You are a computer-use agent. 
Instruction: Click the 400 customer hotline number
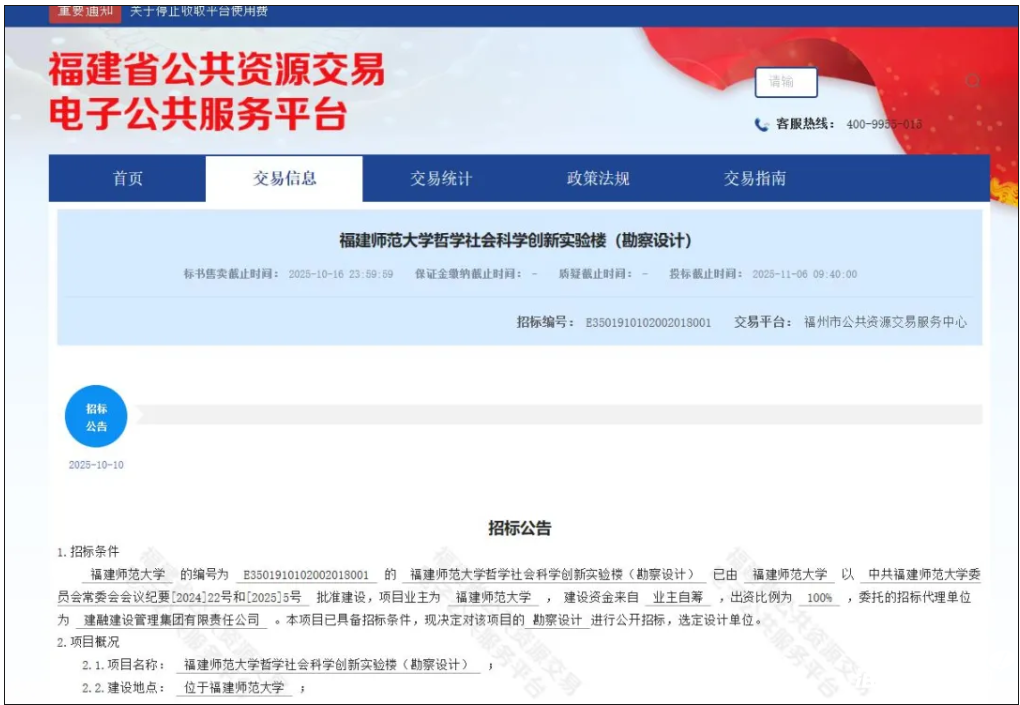pos(884,125)
